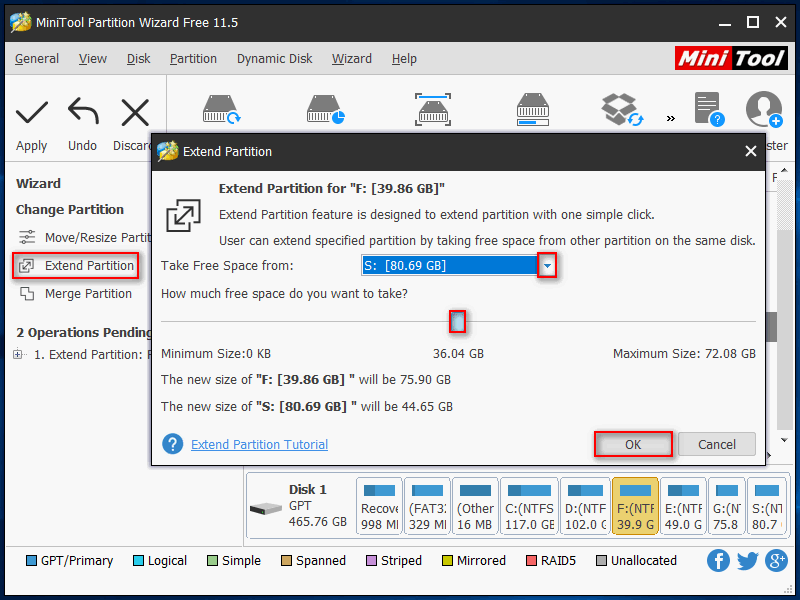Open the Help menu
The width and height of the screenshot is (800, 600).
coord(404,59)
